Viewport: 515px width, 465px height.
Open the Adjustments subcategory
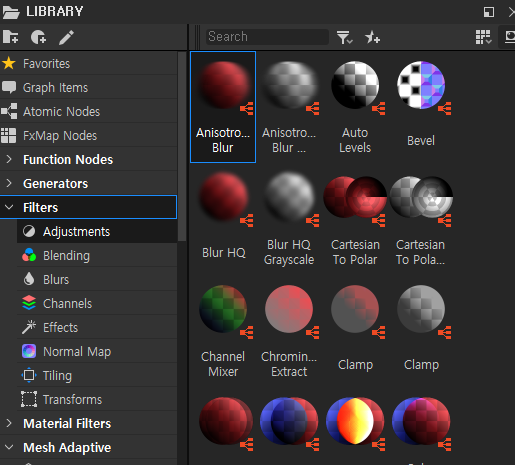[97, 231]
